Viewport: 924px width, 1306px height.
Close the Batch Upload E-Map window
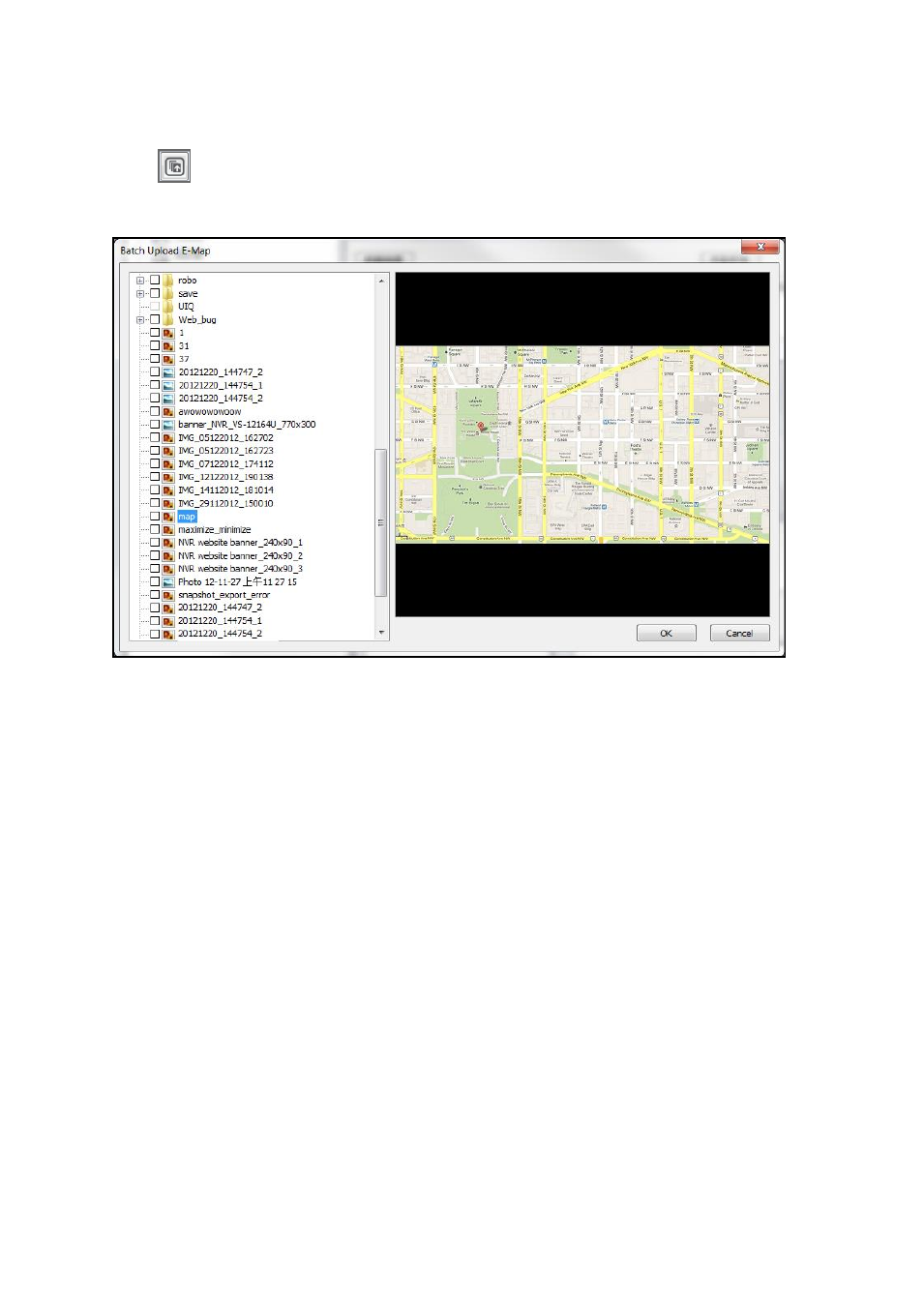pyautogui.click(x=760, y=247)
